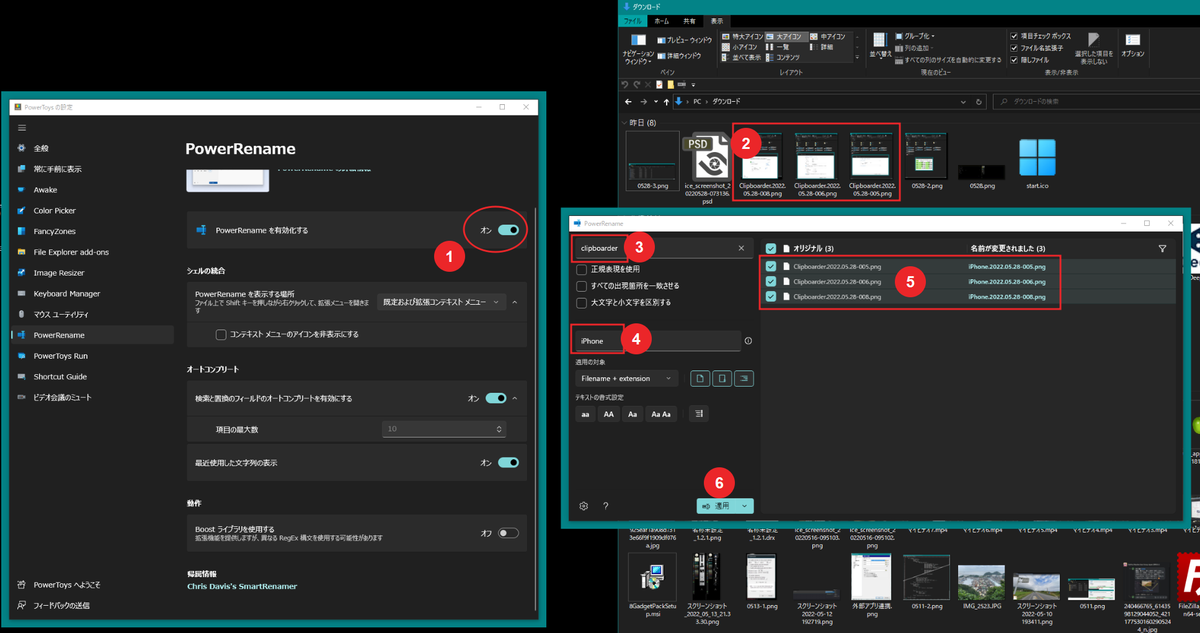The width and height of the screenshot is (1200, 633).
Task: Clear the clipboarder search field
Action: (x=741, y=248)
